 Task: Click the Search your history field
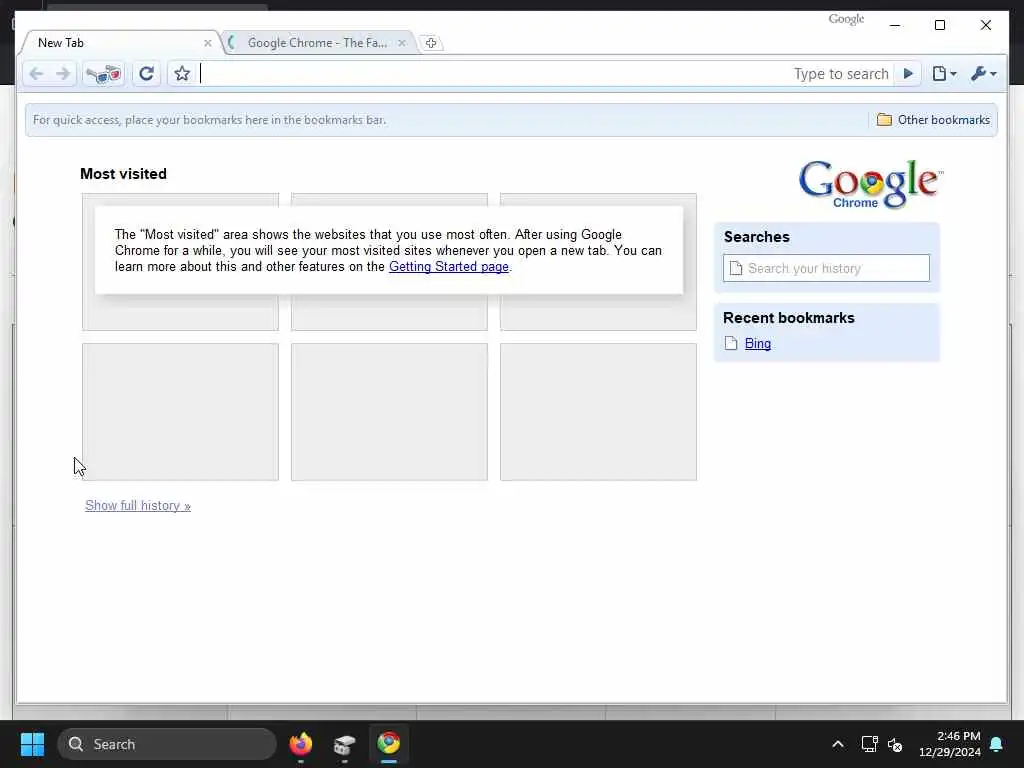pyautogui.click(x=826, y=268)
